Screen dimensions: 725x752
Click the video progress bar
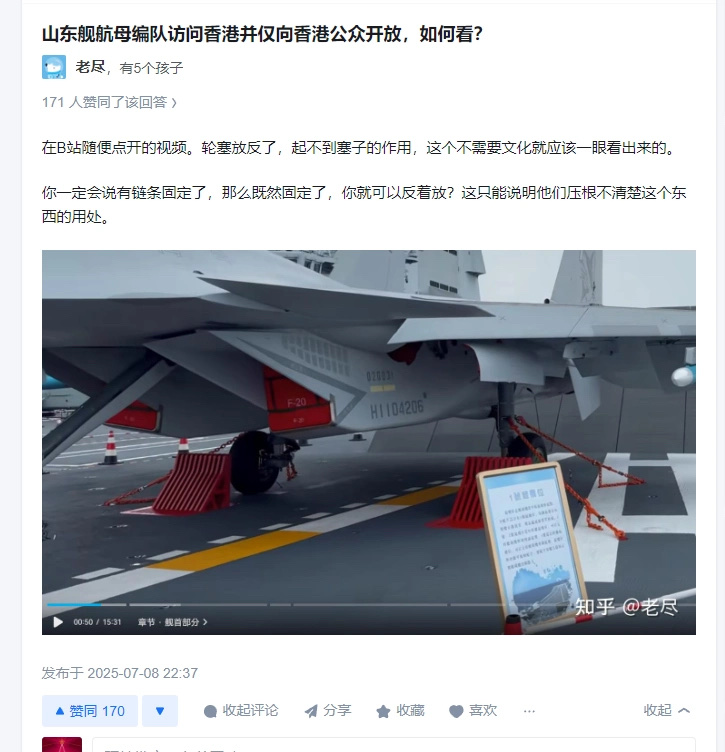click(369, 605)
